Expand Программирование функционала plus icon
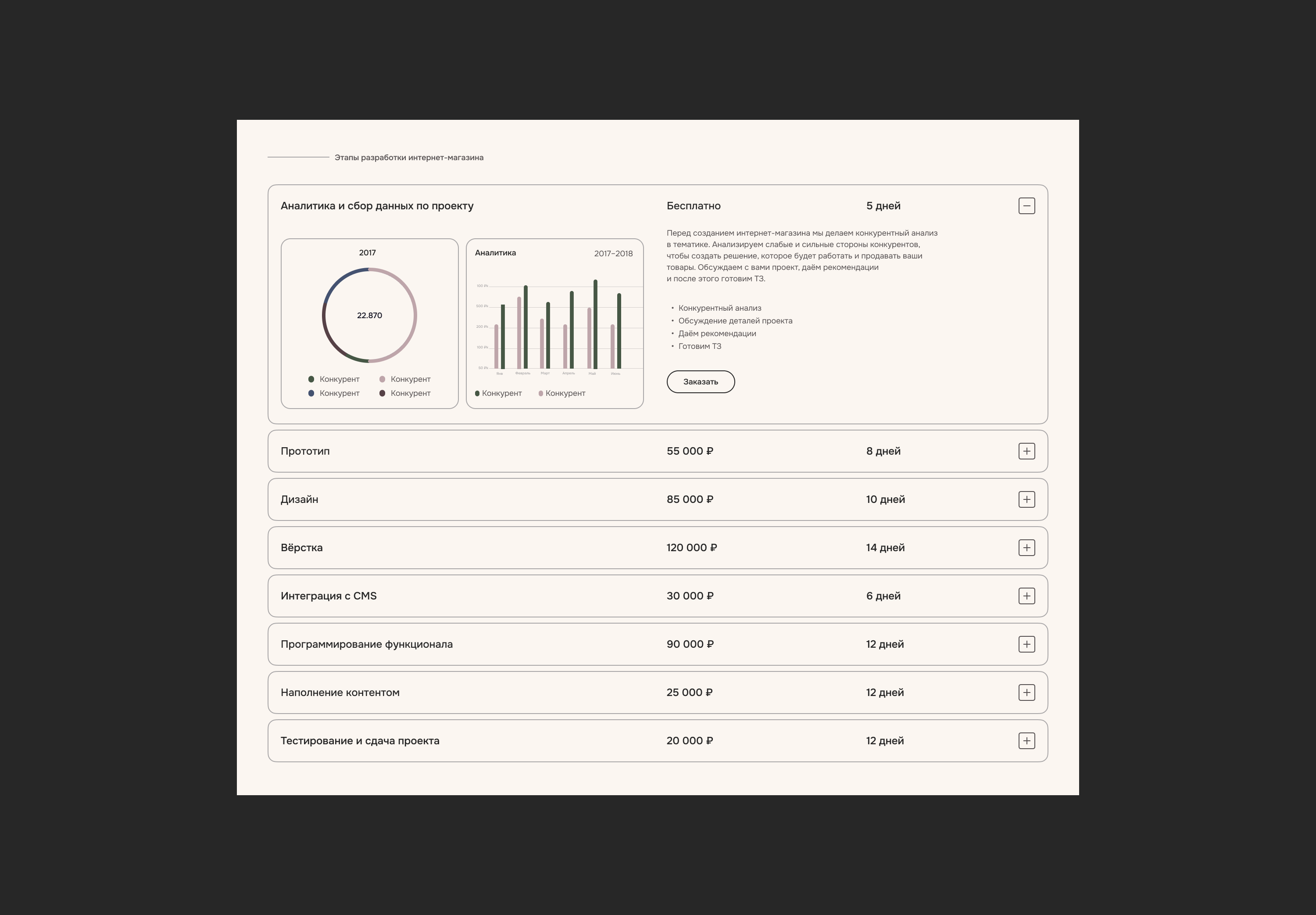Viewport: 1316px width, 915px height. click(x=1026, y=644)
